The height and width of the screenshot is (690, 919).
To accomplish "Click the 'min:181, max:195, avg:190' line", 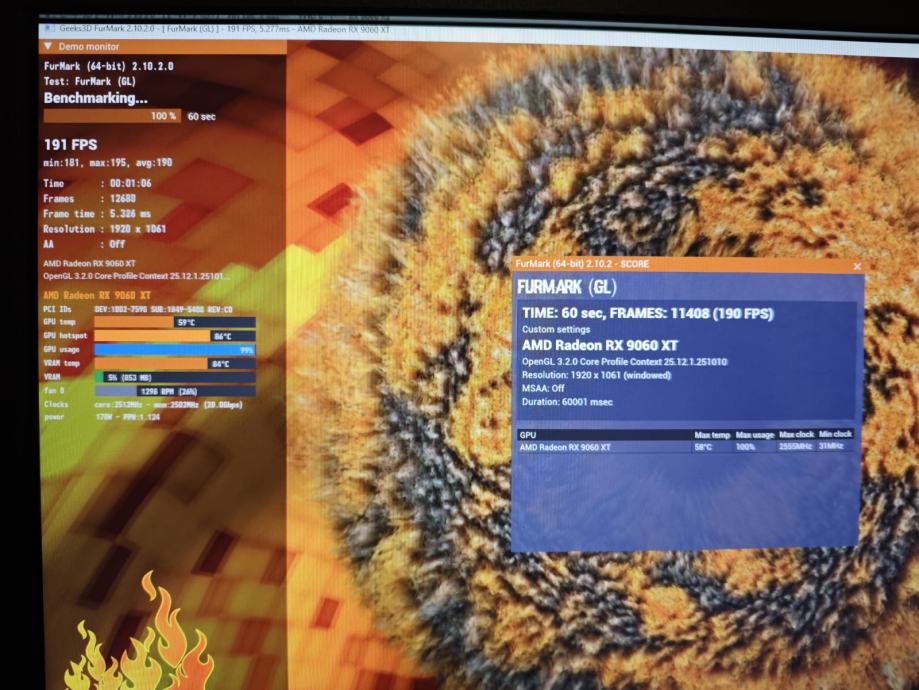I will click(x=108, y=163).
